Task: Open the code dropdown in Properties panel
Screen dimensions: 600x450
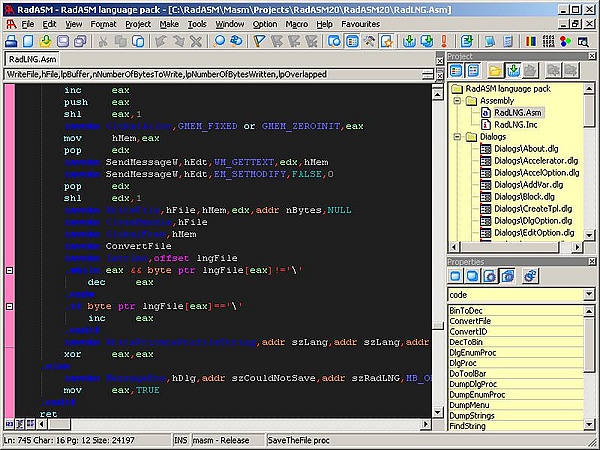Action: (x=591, y=295)
